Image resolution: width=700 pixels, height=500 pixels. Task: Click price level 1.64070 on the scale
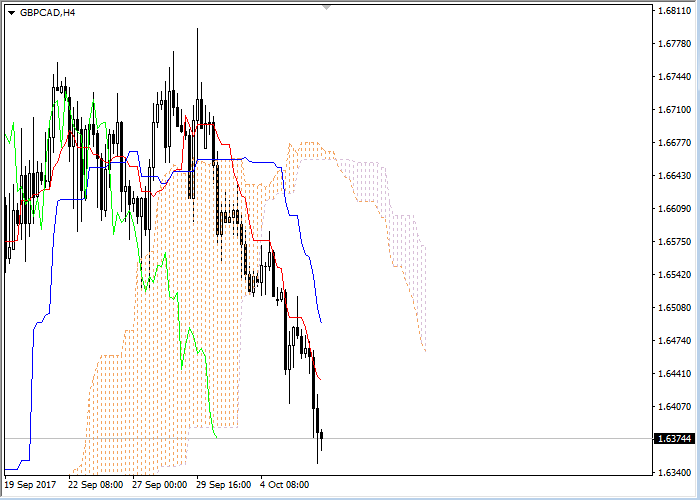(674, 407)
